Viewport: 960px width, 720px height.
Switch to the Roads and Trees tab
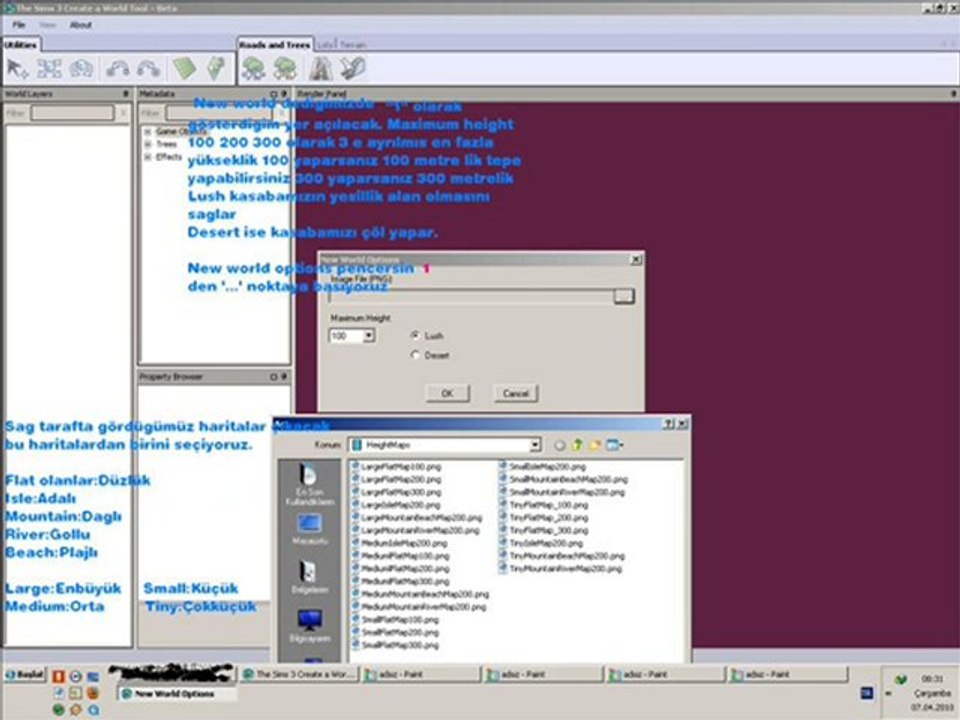click(274, 45)
